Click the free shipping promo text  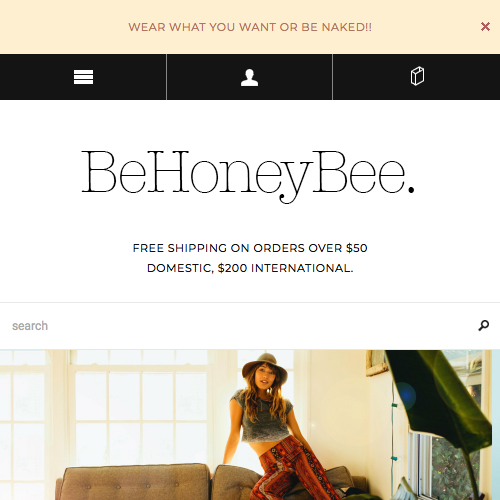coord(250,258)
